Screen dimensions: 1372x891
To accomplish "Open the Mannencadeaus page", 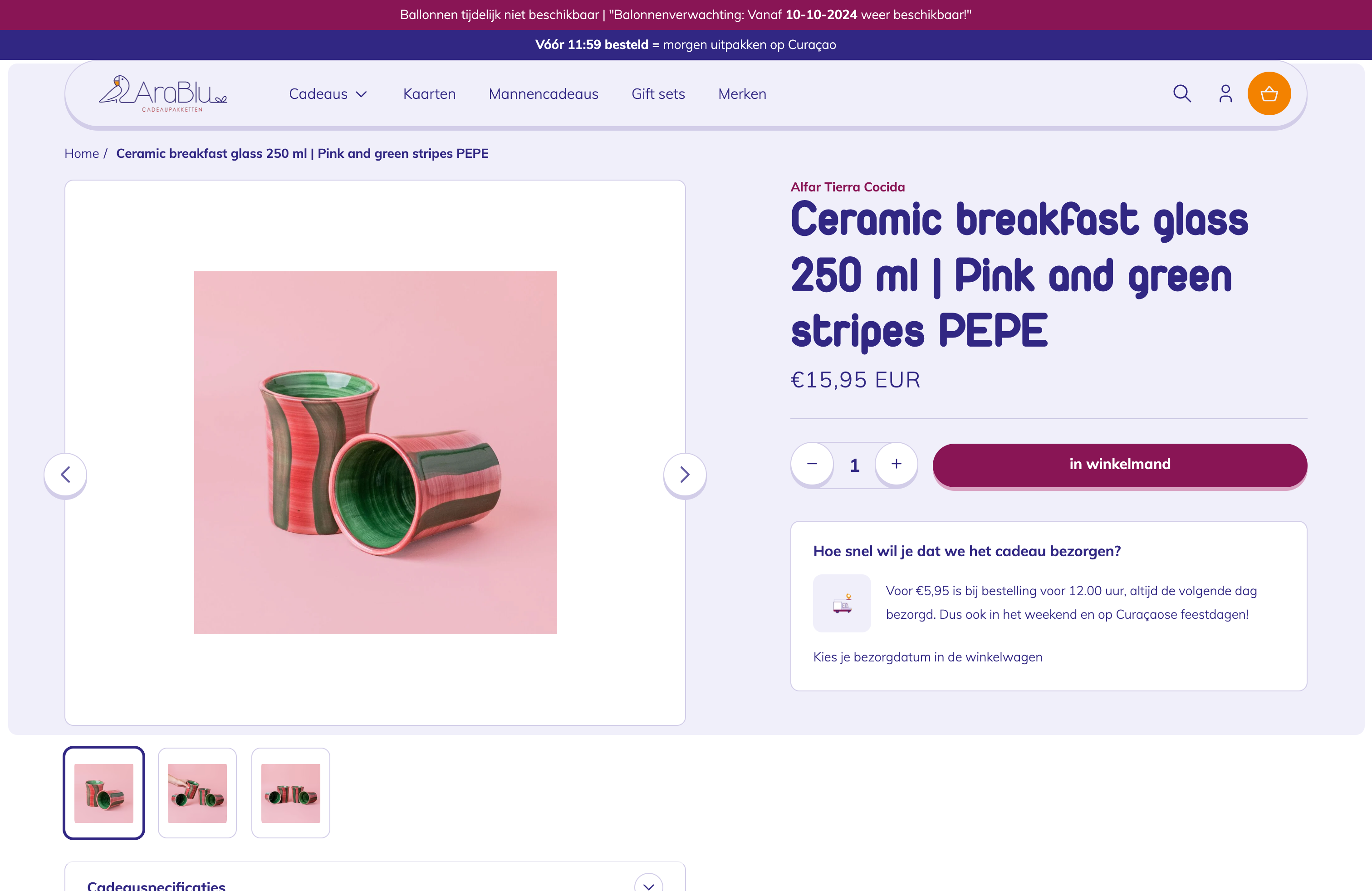I will tap(543, 93).
